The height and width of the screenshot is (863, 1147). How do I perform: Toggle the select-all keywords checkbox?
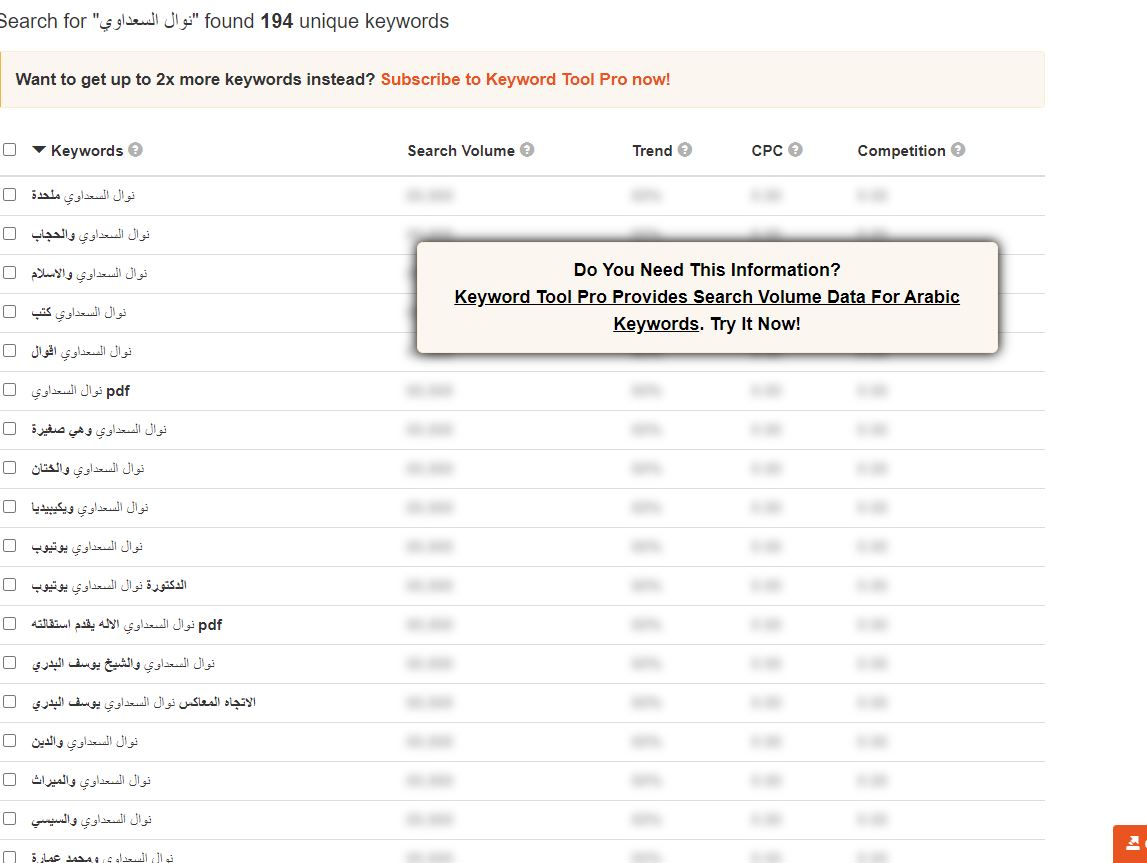click(10, 150)
